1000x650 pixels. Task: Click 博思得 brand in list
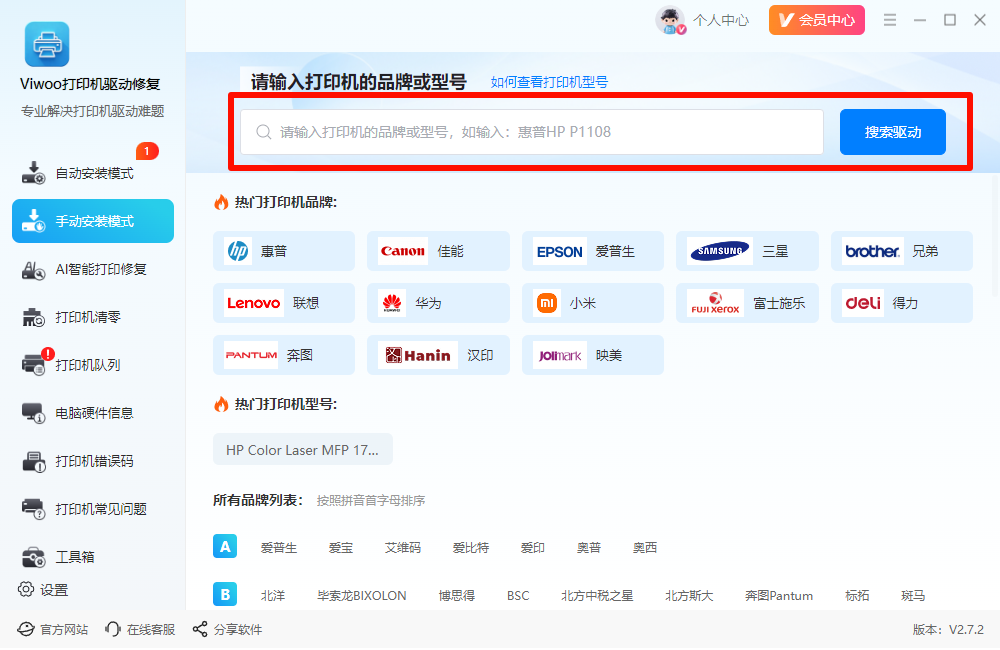(x=457, y=595)
